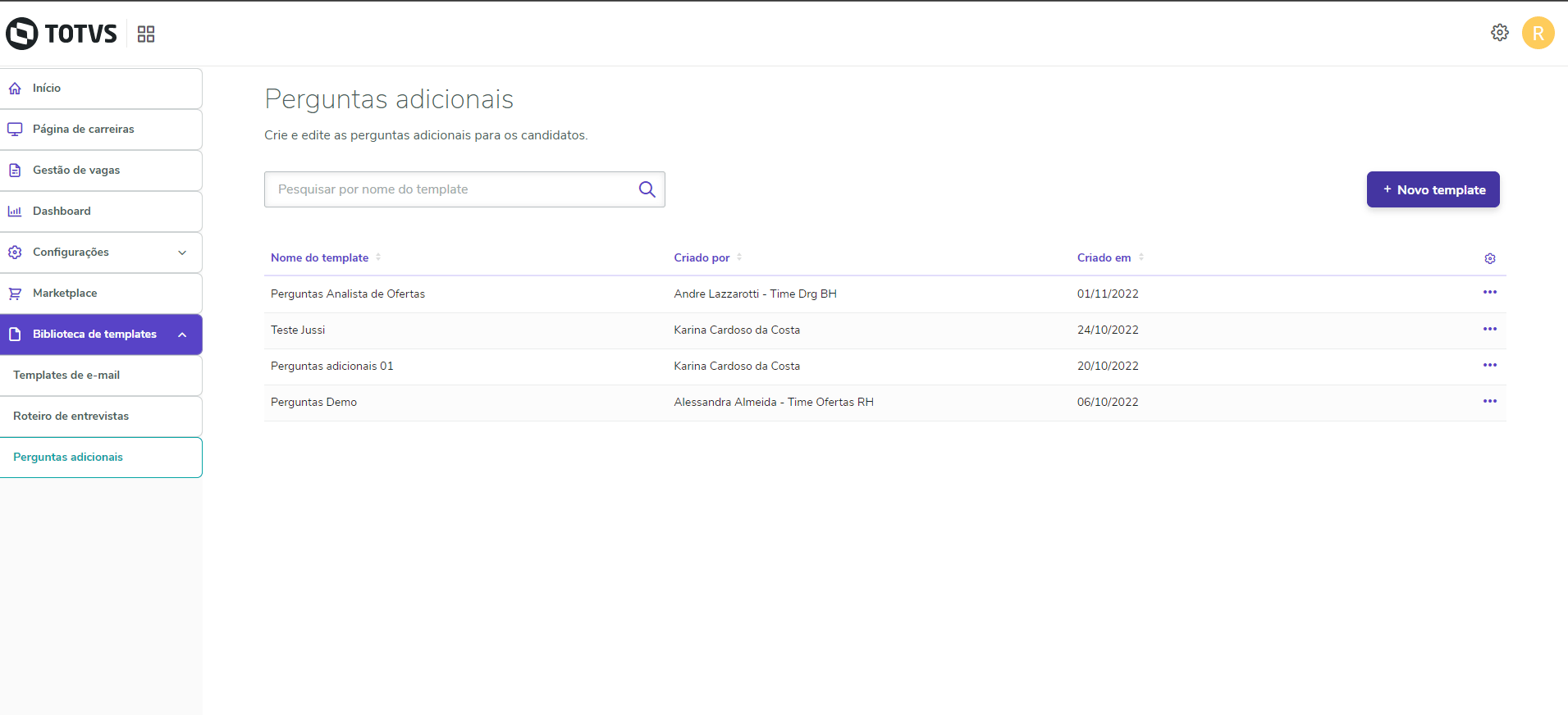
Task: Focus the Pesquisar por nome do template field
Action: click(x=464, y=189)
